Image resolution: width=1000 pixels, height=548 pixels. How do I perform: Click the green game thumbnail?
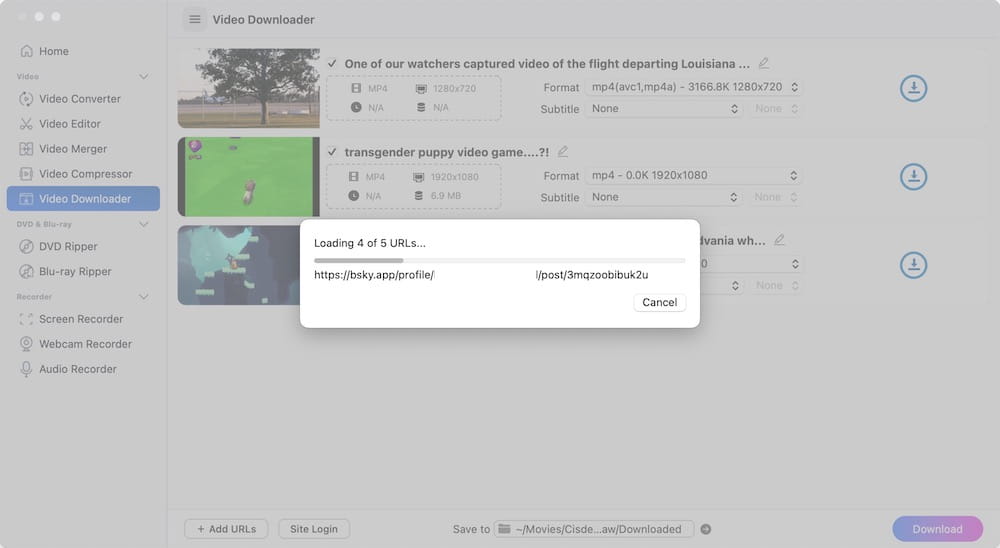249,177
